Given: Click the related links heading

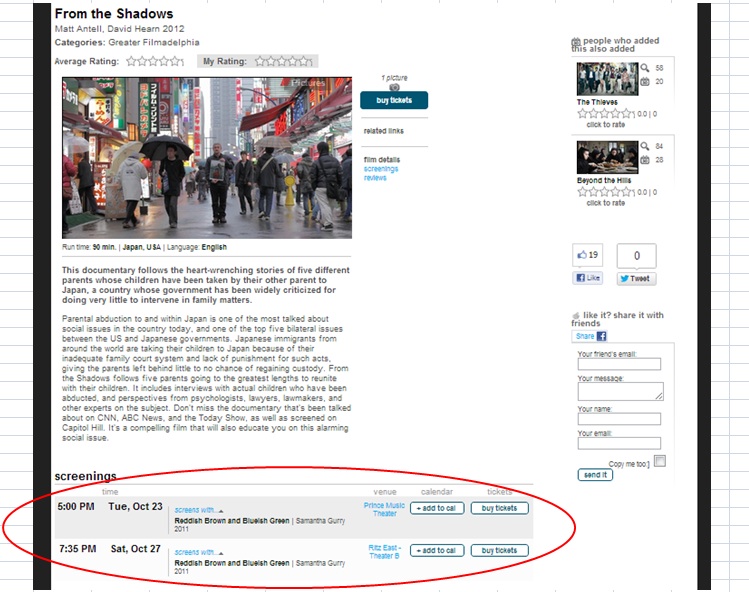Looking at the screenshot, I should pos(384,131).
